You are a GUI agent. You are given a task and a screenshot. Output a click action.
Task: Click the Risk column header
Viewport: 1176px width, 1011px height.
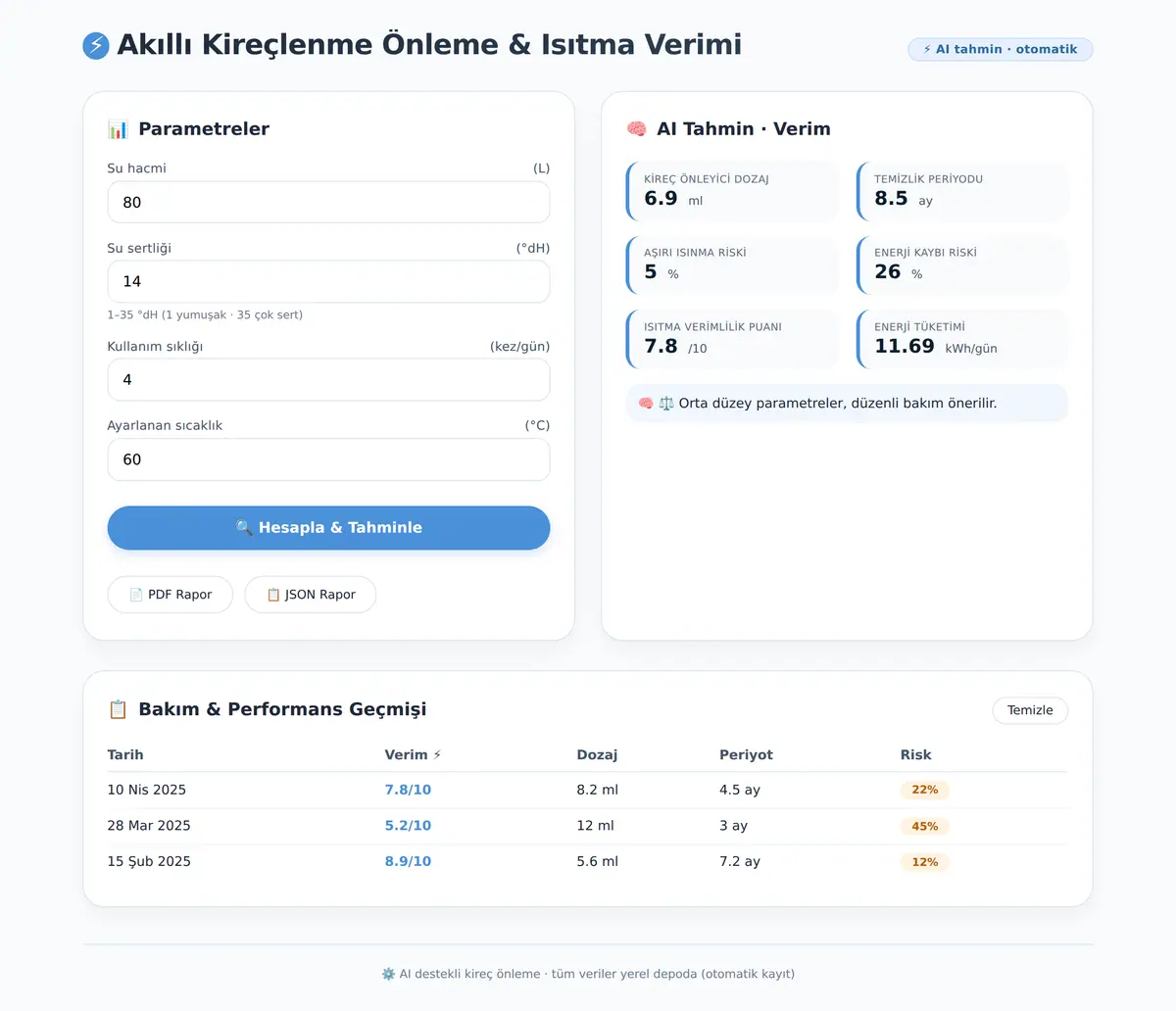(x=915, y=754)
